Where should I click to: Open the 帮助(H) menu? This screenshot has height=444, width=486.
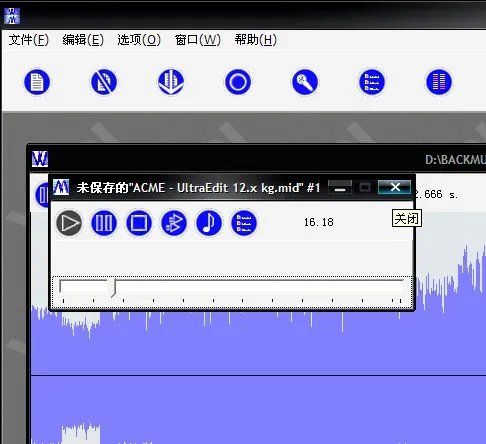click(256, 40)
